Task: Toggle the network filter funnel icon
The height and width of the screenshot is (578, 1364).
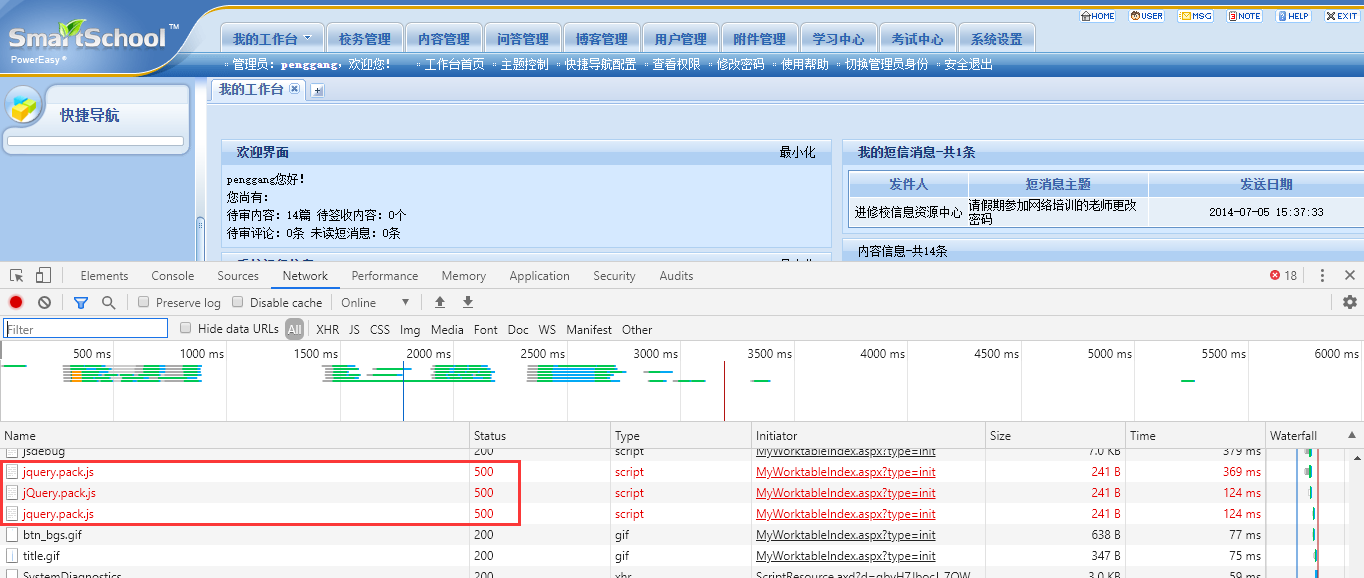Action: [81, 302]
